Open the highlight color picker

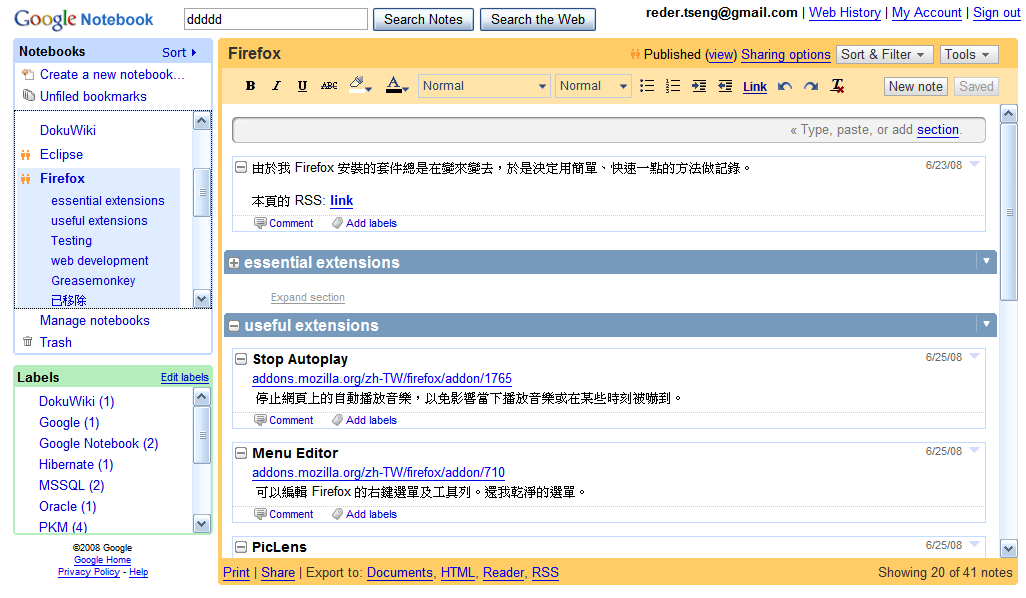click(x=360, y=85)
